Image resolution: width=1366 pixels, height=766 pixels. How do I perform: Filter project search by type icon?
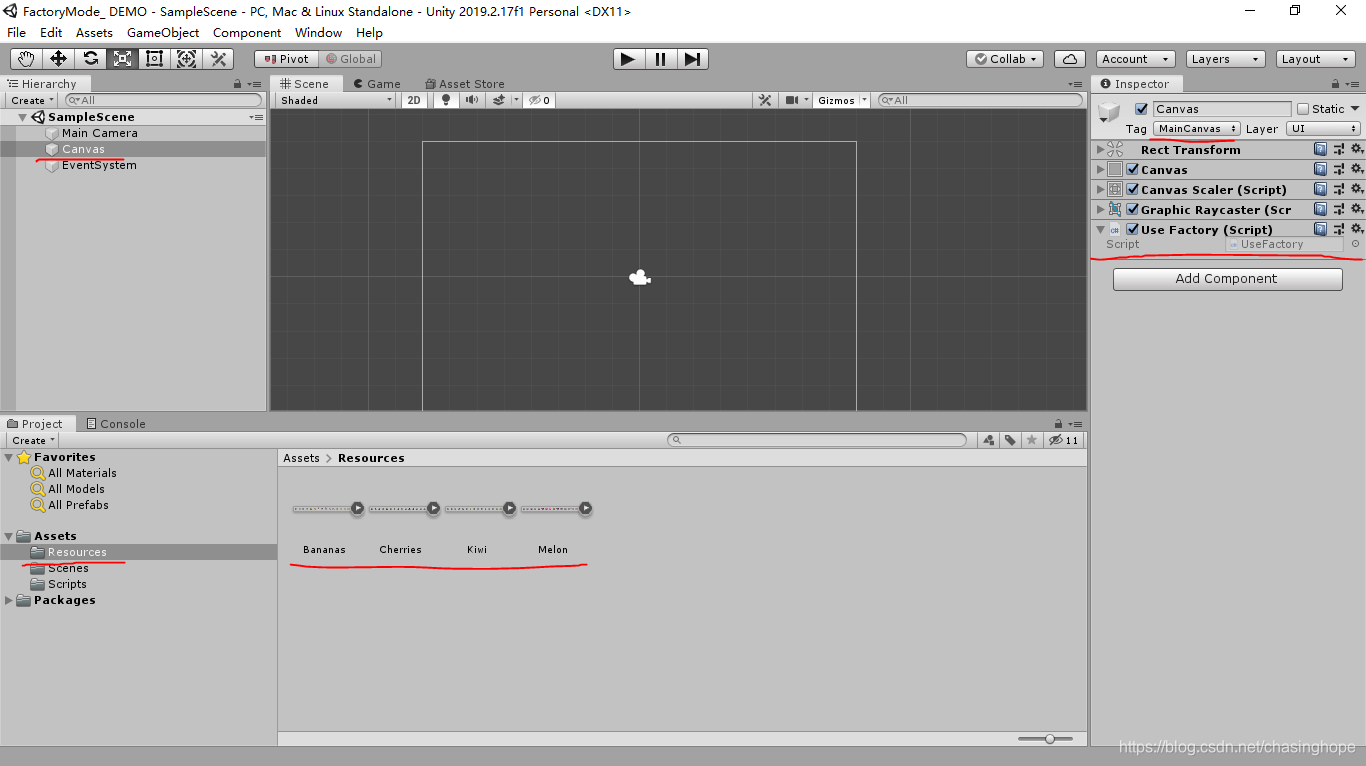point(989,440)
